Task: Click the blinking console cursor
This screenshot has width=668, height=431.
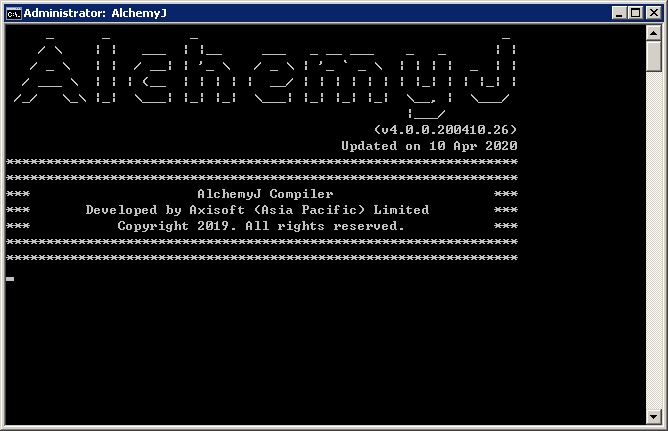Action: [x=10, y=279]
